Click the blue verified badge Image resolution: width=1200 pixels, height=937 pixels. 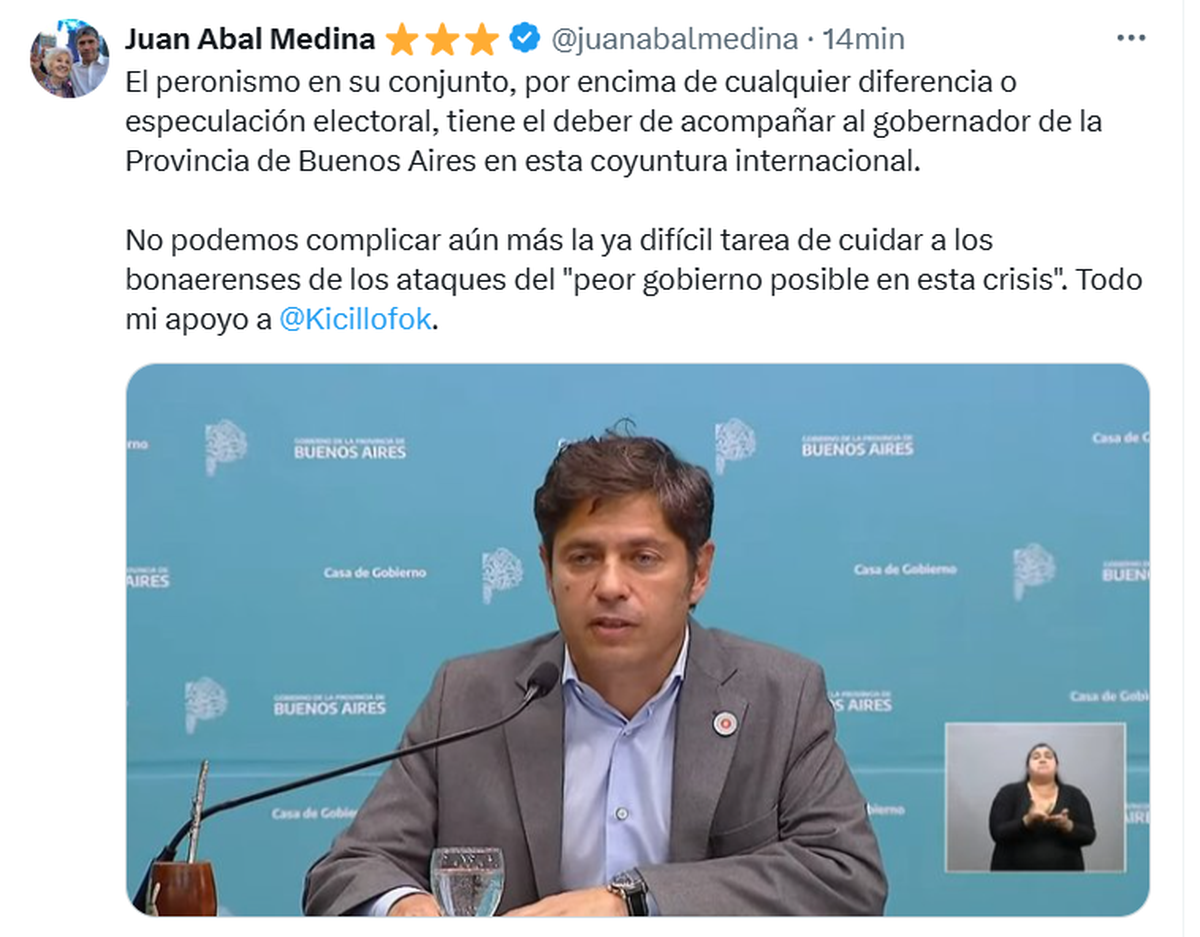(524, 39)
